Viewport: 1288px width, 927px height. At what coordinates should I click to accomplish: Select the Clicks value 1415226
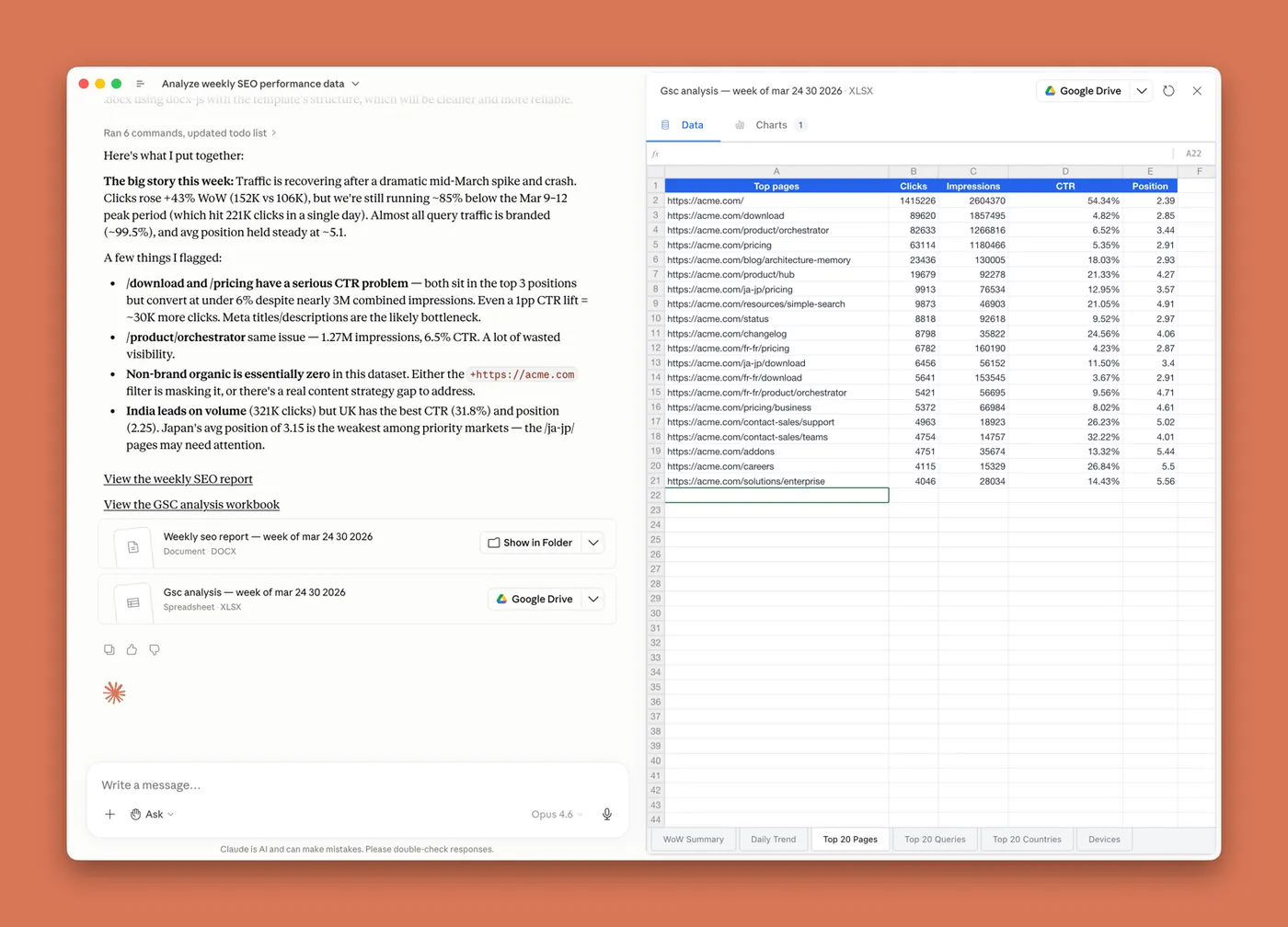coord(914,200)
